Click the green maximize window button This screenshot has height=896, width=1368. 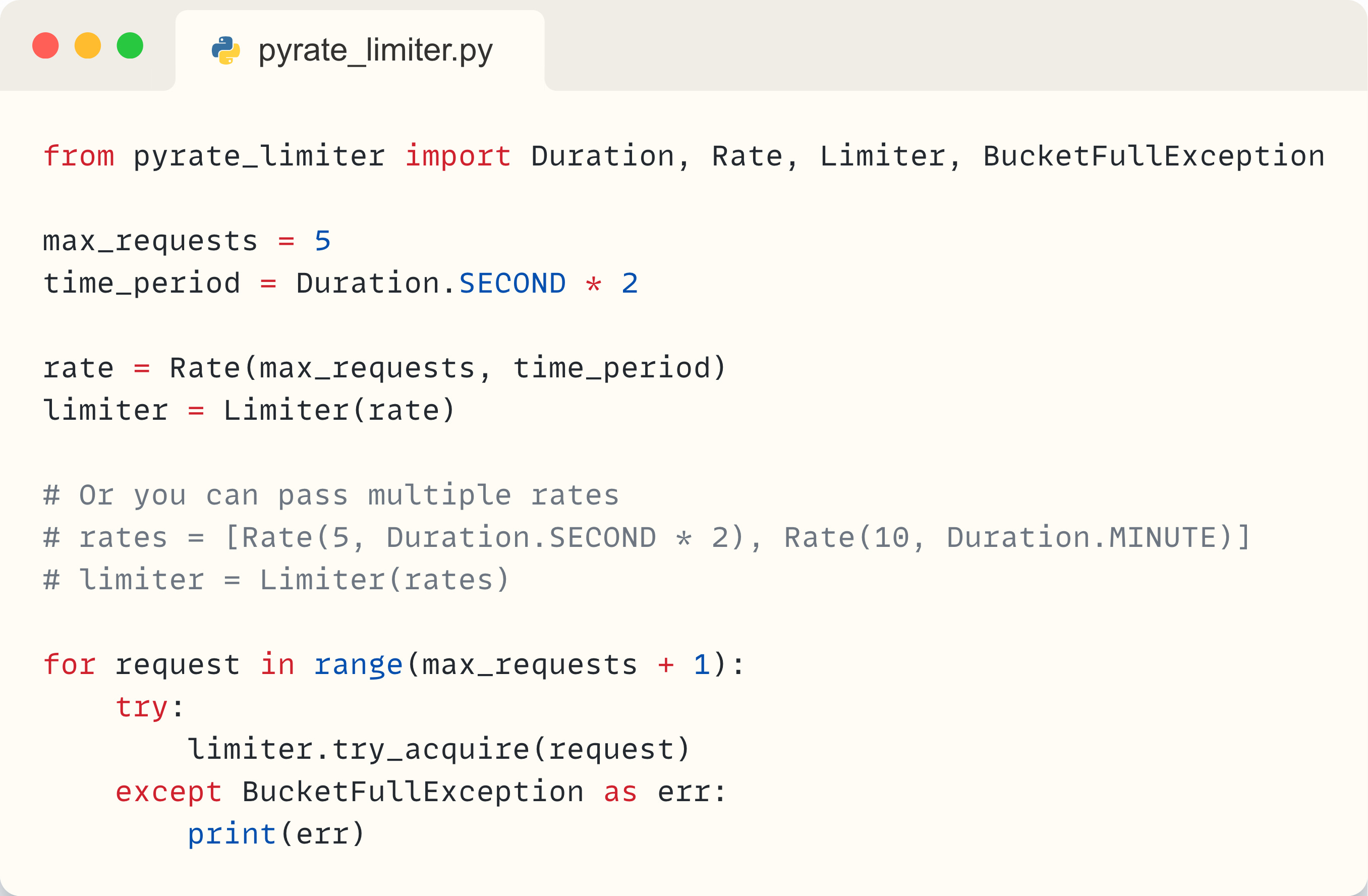coord(130,45)
